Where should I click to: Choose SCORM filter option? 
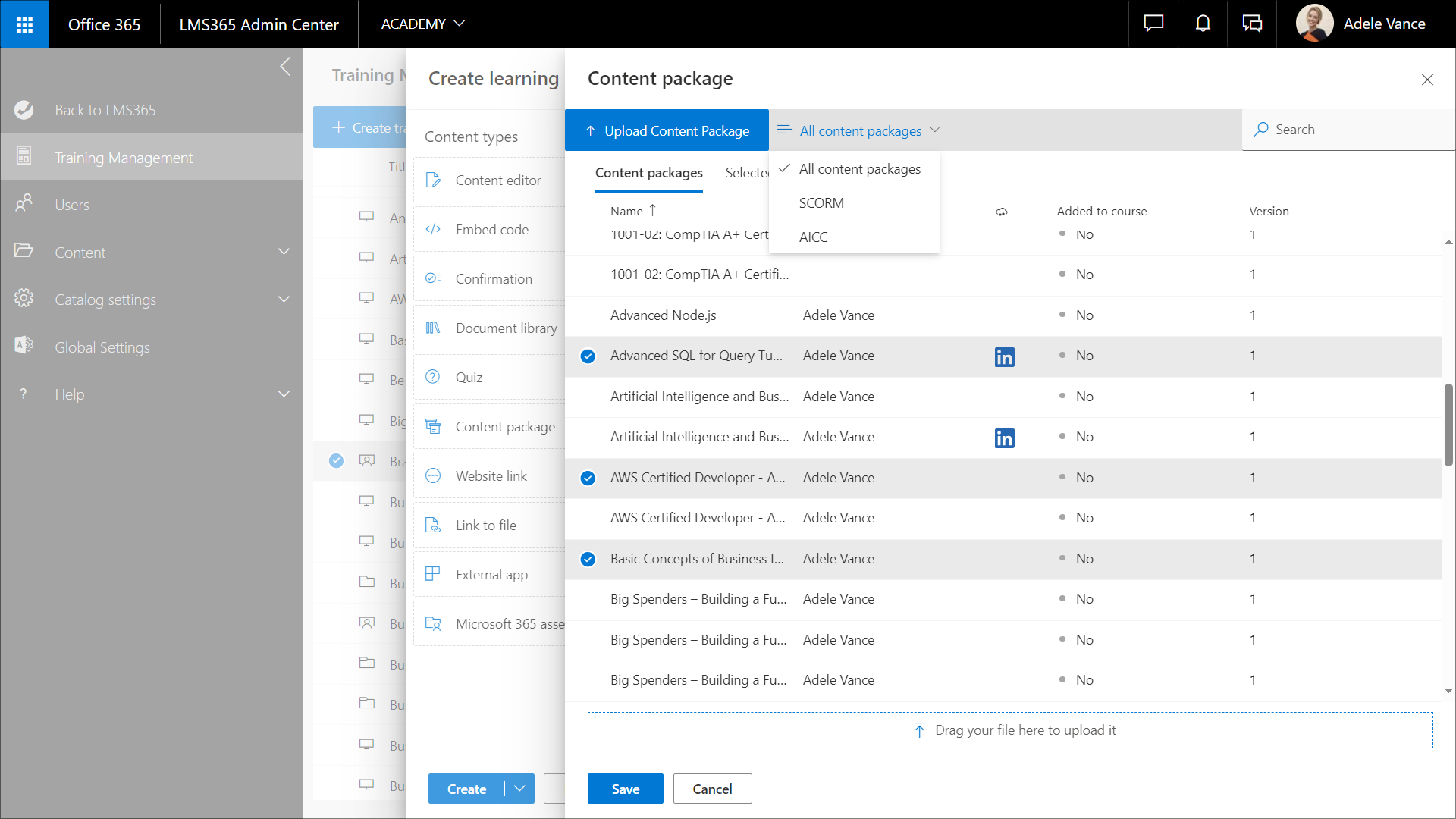pyautogui.click(x=854, y=203)
